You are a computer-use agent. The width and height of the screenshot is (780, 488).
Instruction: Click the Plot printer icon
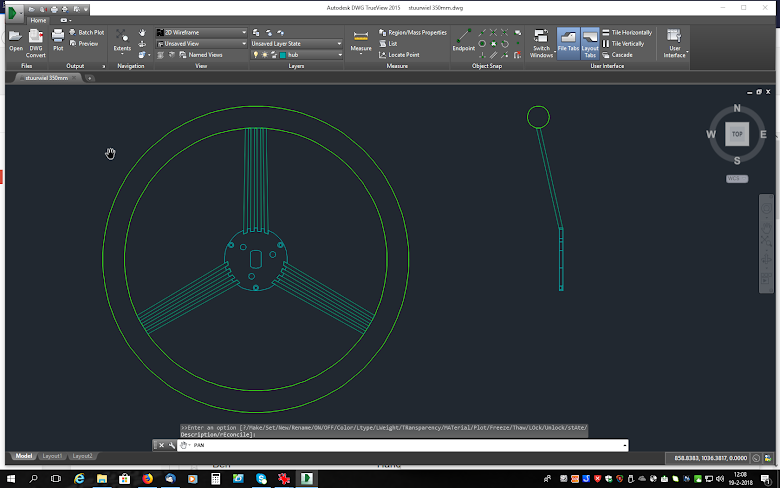(58, 37)
